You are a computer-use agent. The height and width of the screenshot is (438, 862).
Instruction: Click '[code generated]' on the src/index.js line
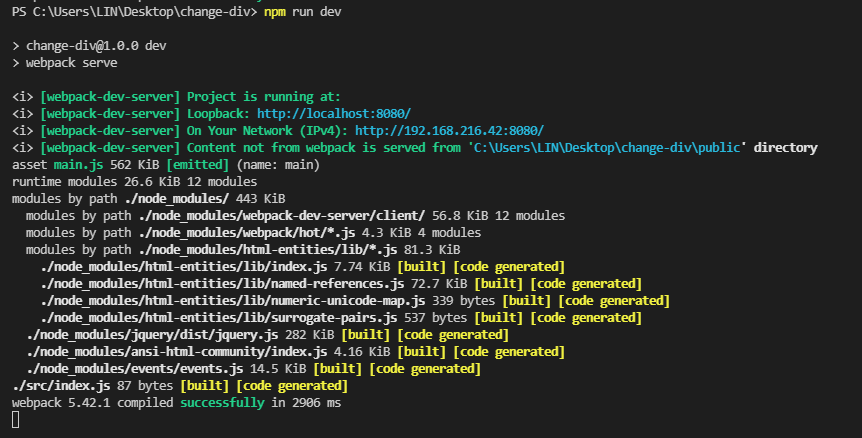(292, 386)
